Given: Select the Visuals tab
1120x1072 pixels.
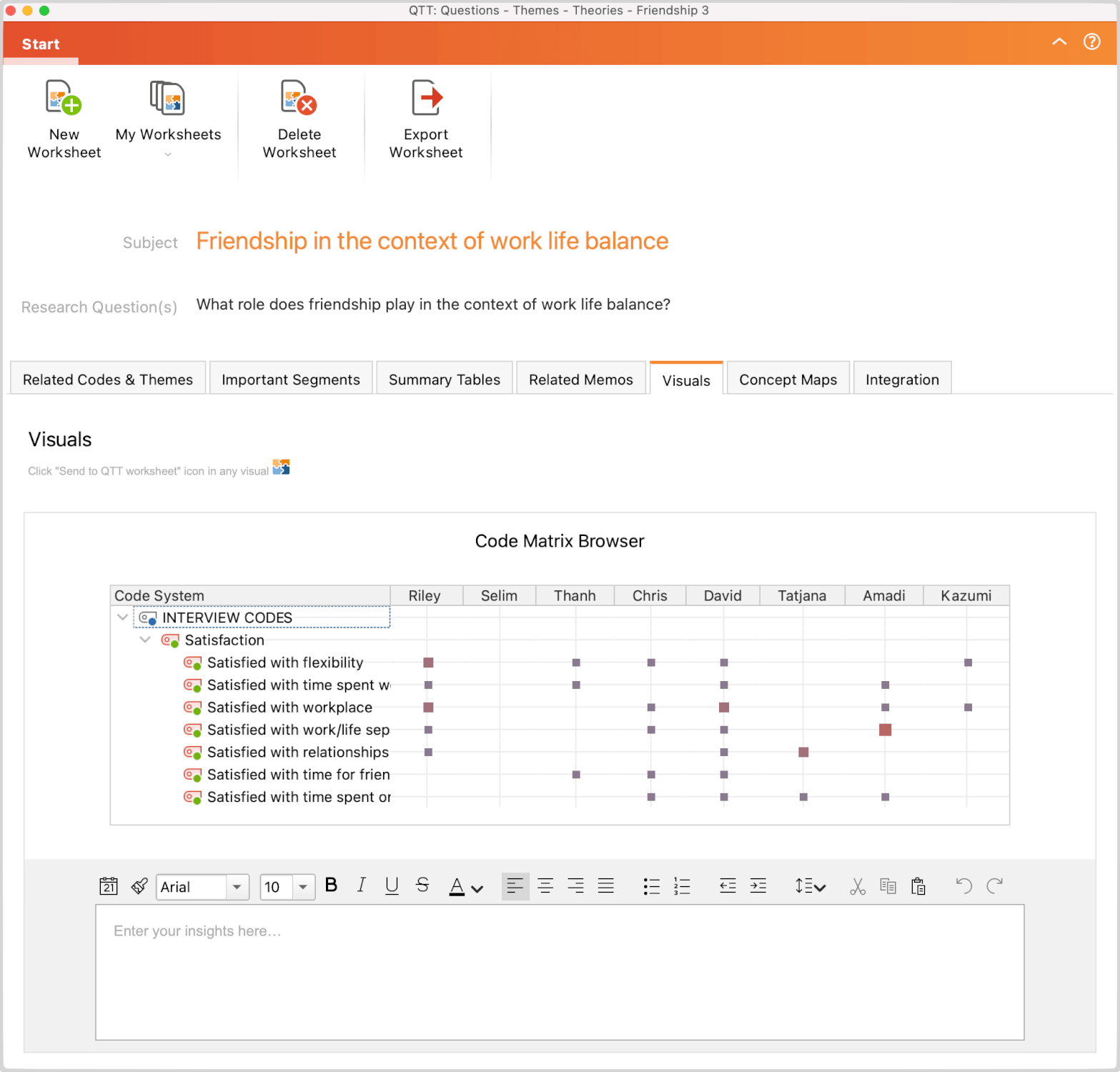Looking at the screenshot, I should [686, 379].
